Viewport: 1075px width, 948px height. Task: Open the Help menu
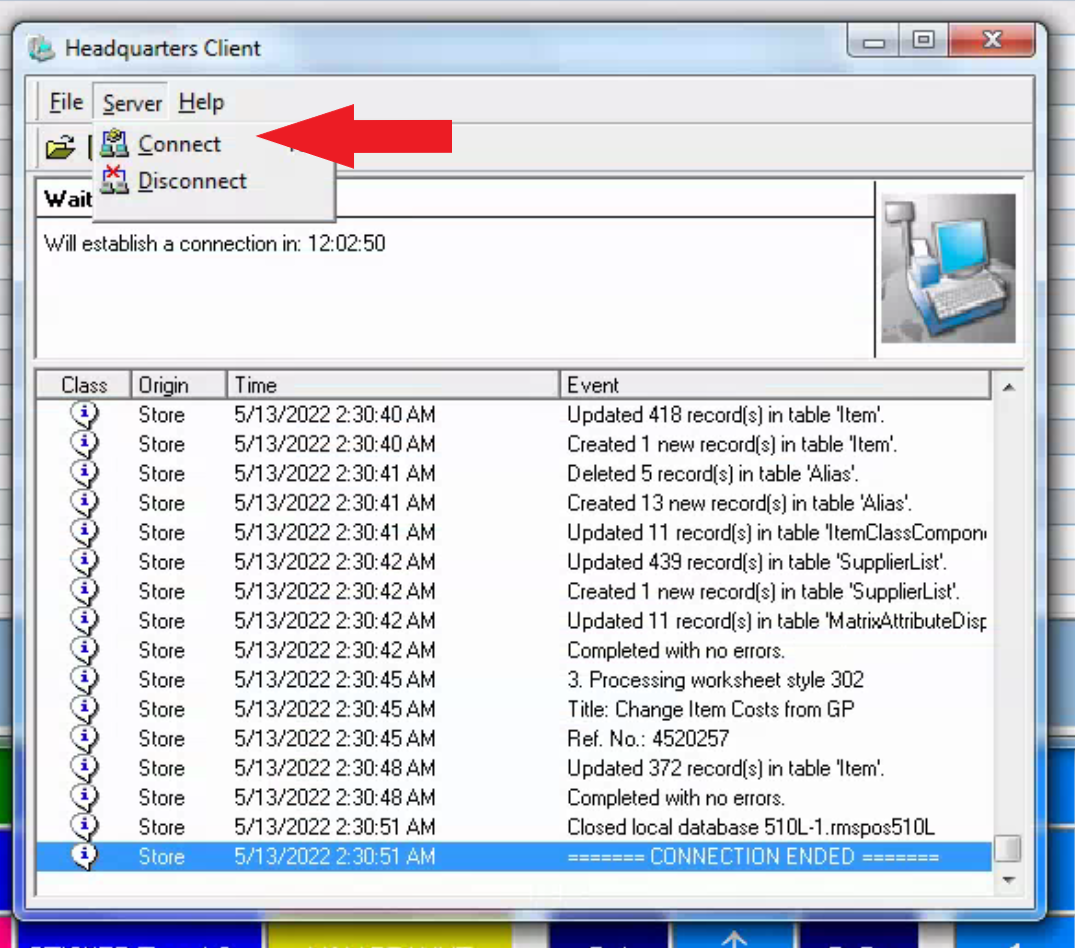[201, 102]
